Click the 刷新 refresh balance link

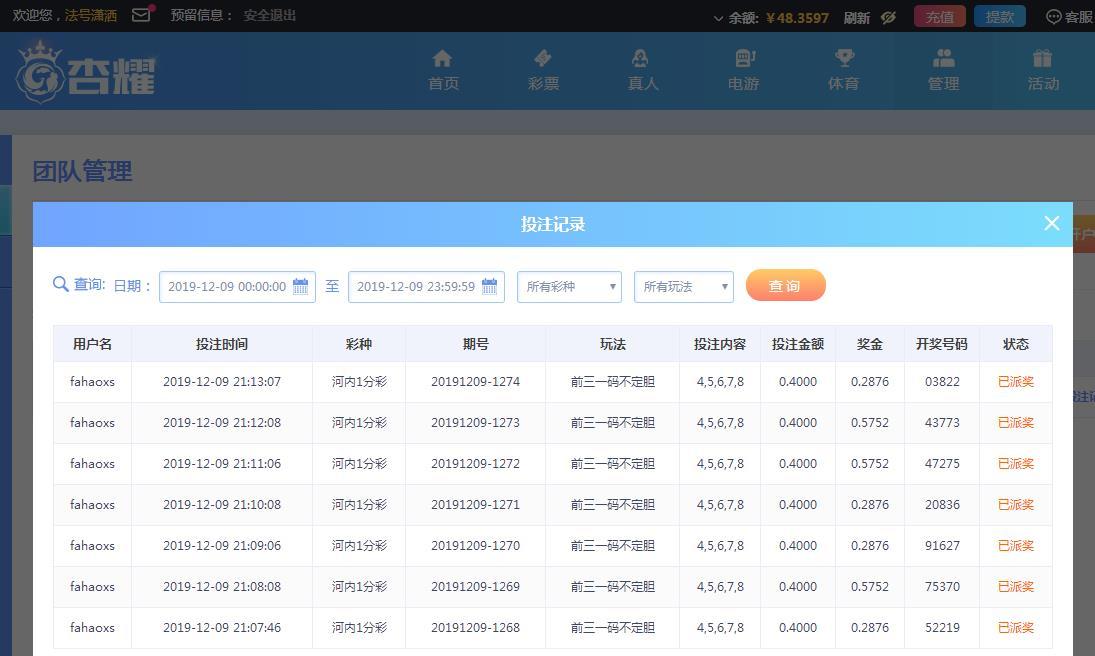(856, 17)
